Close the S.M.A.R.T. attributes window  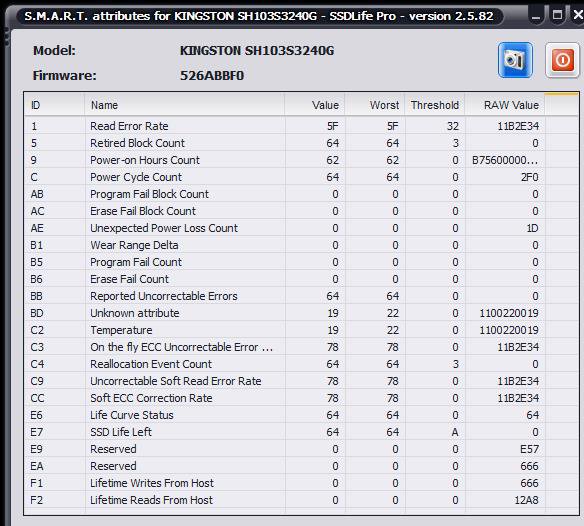point(578,15)
